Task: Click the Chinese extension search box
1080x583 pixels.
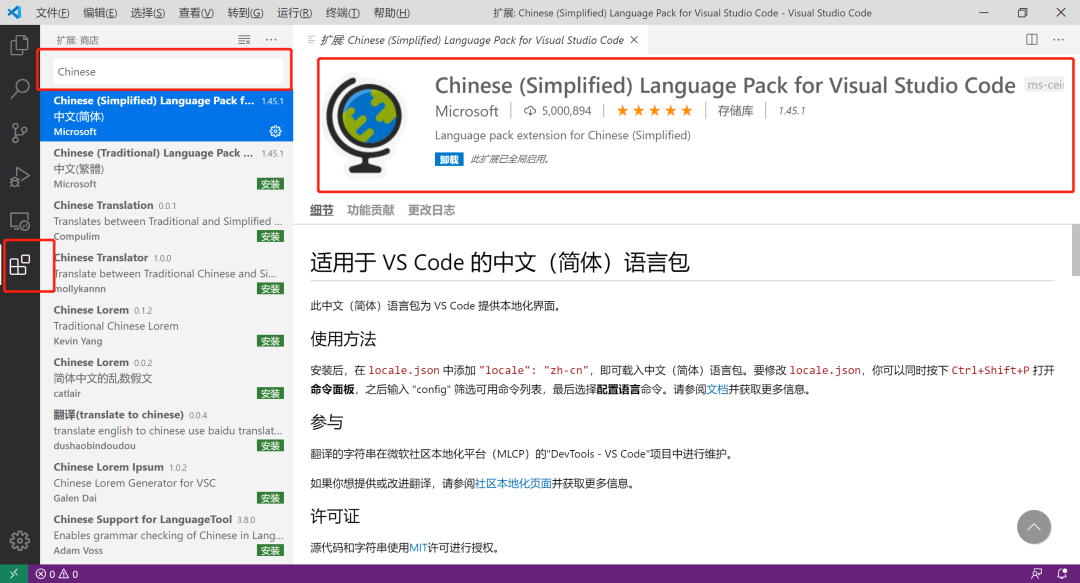Action: tap(167, 72)
